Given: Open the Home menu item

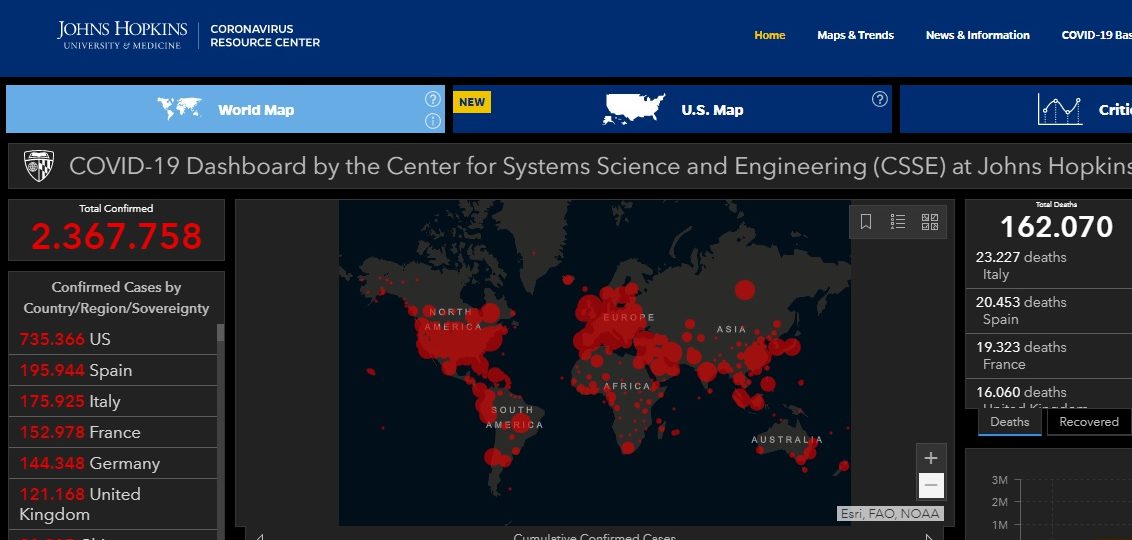Looking at the screenshot, I should [770, 35].
